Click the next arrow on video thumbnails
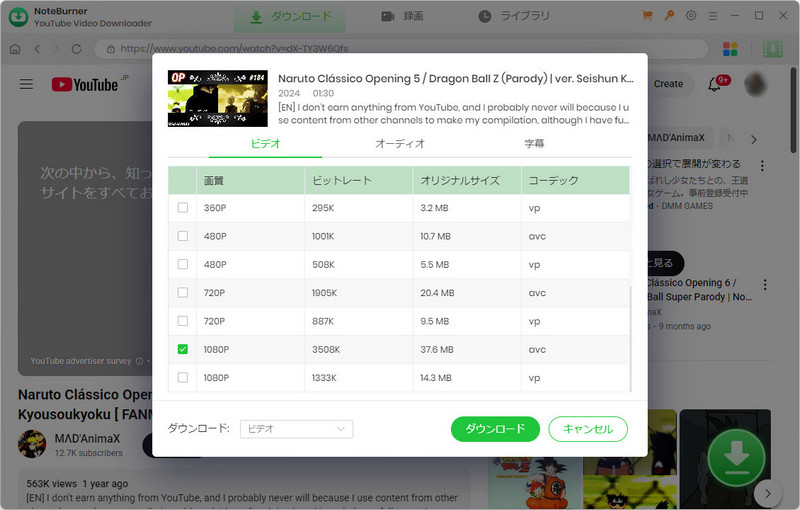Screen dimensions: 800x510 click(767, 493)
